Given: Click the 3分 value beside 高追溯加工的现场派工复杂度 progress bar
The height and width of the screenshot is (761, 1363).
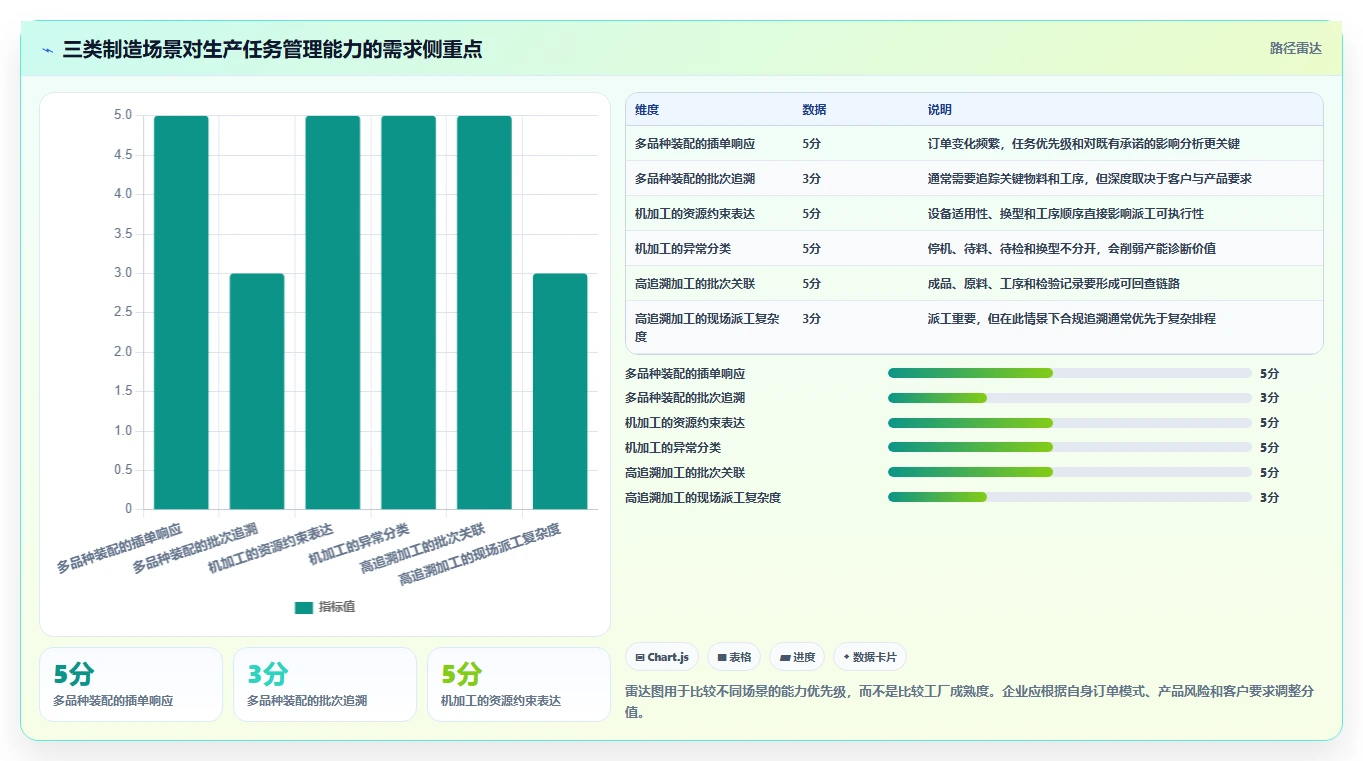Looking at the screenshot, I should point(1269,497).
